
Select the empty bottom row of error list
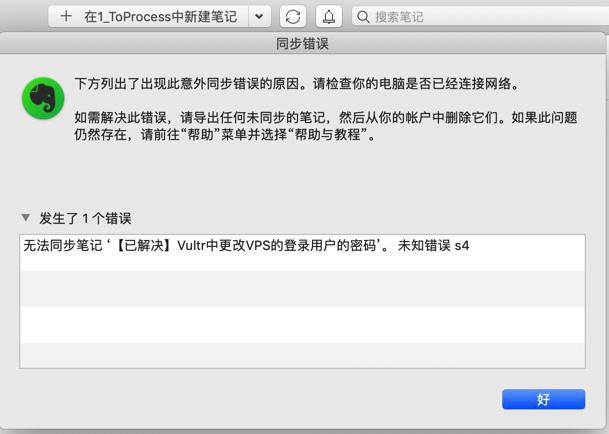[x=302, y=355]
